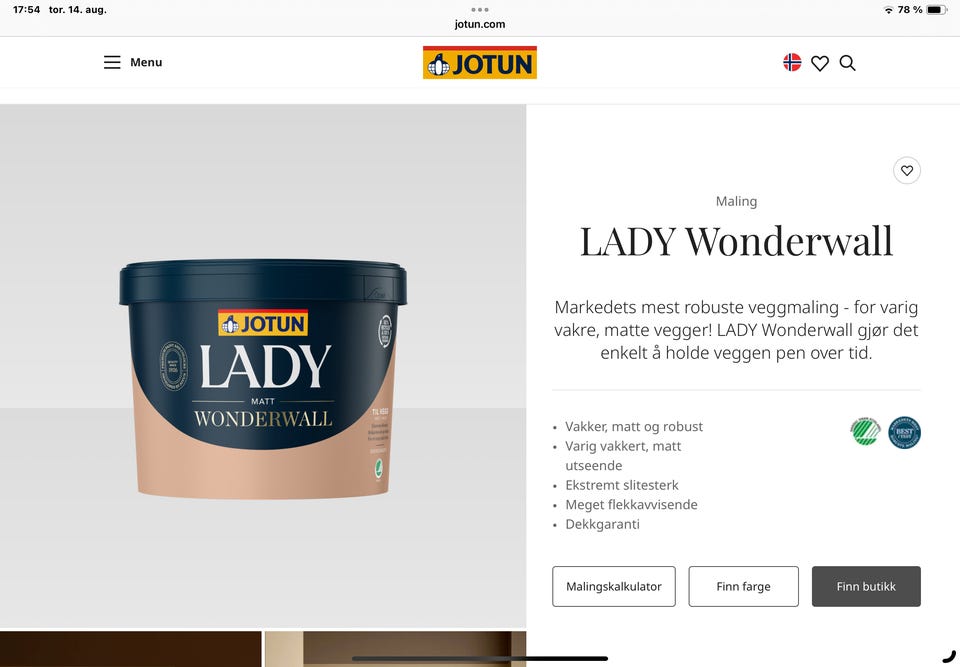
Task: Open the hamburger Menu icon
Action: tap(112, 62)
